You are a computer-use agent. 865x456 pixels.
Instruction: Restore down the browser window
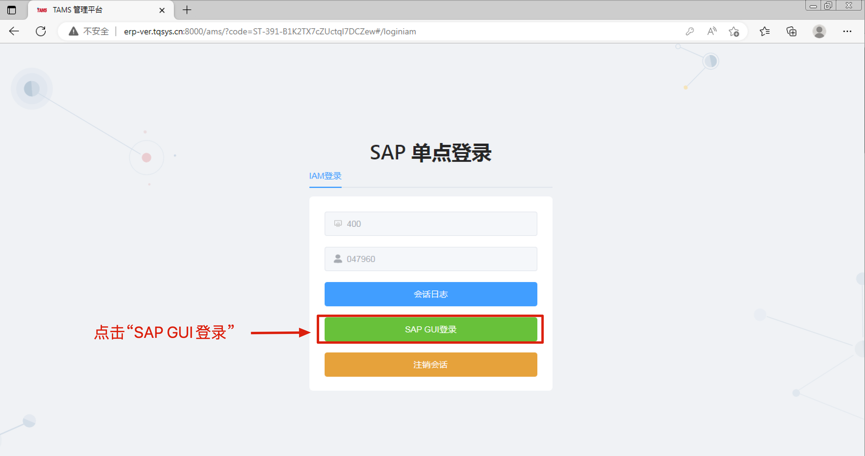pyautogui.click(x=828, y=6)
